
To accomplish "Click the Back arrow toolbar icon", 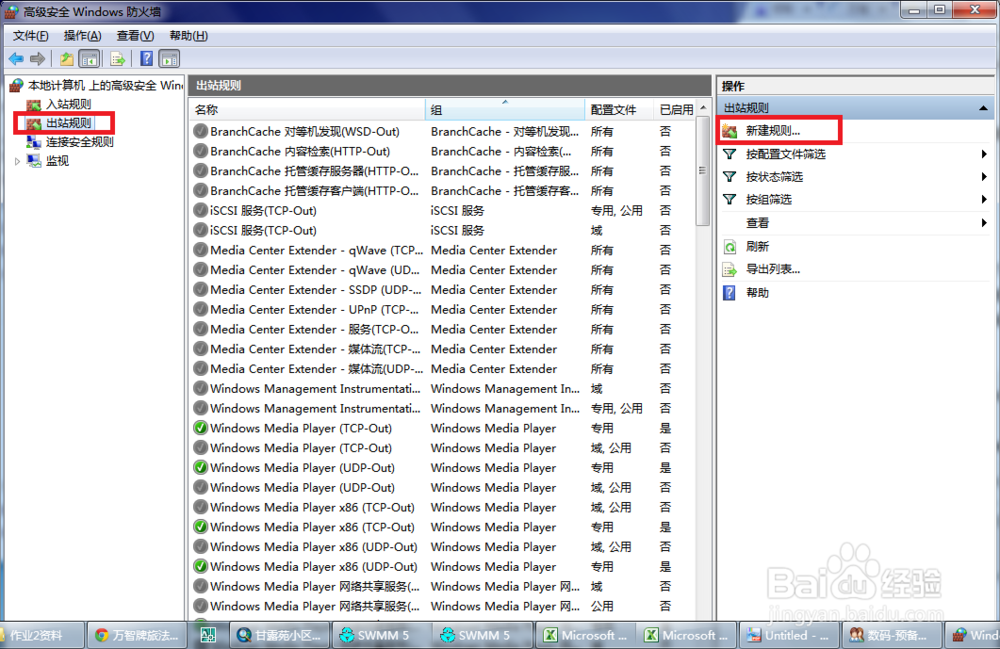I will click(16, 59).
